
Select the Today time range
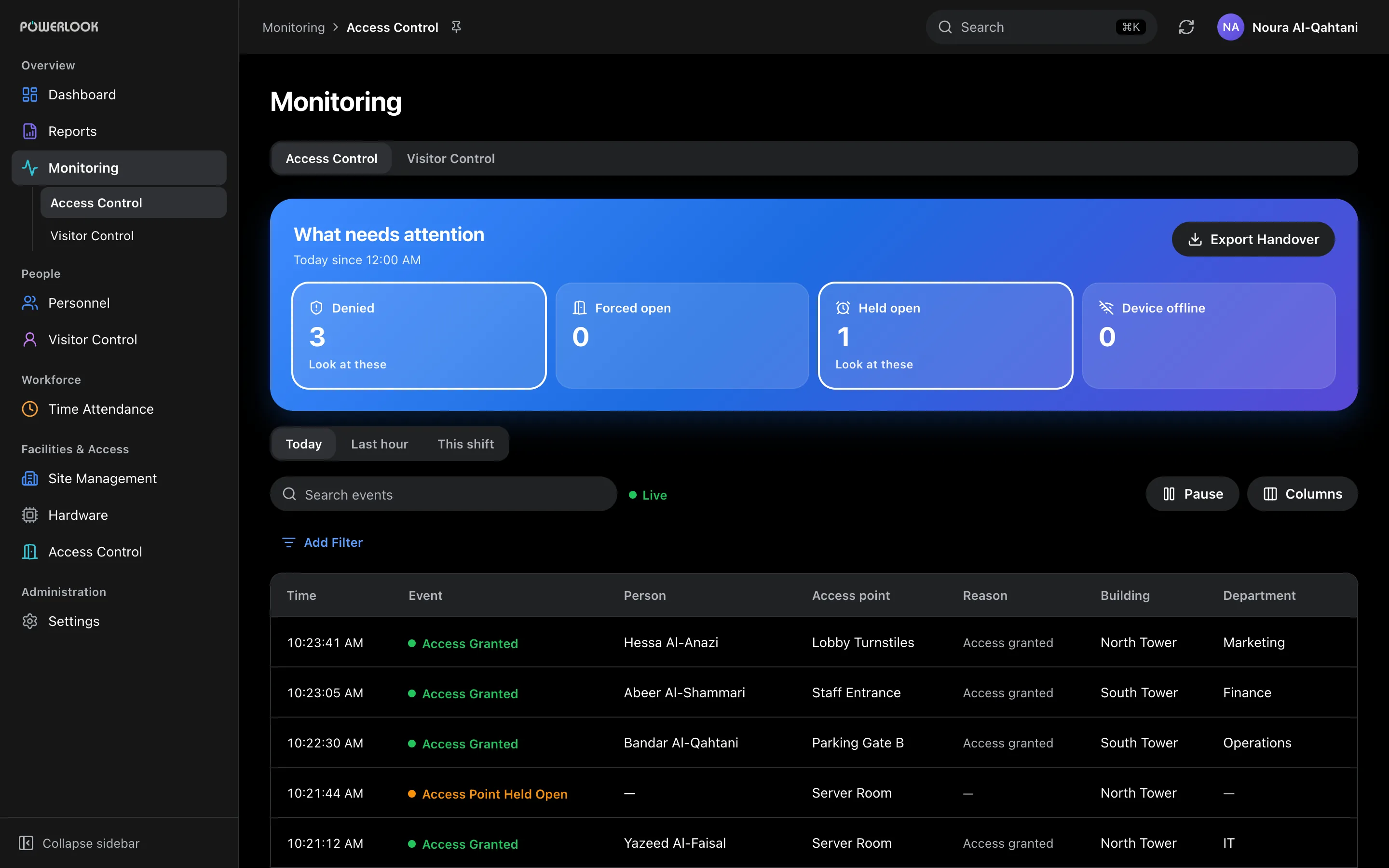point(304,444)
